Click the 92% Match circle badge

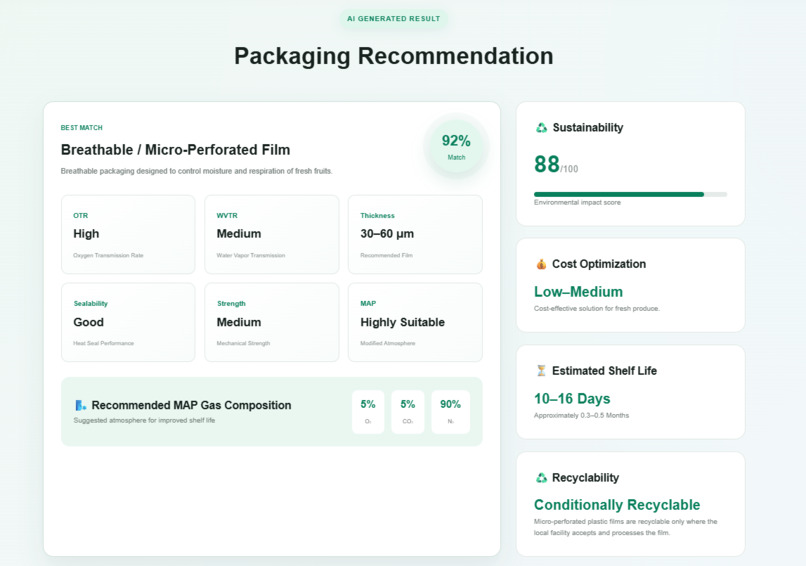click(x=456, y=146)
